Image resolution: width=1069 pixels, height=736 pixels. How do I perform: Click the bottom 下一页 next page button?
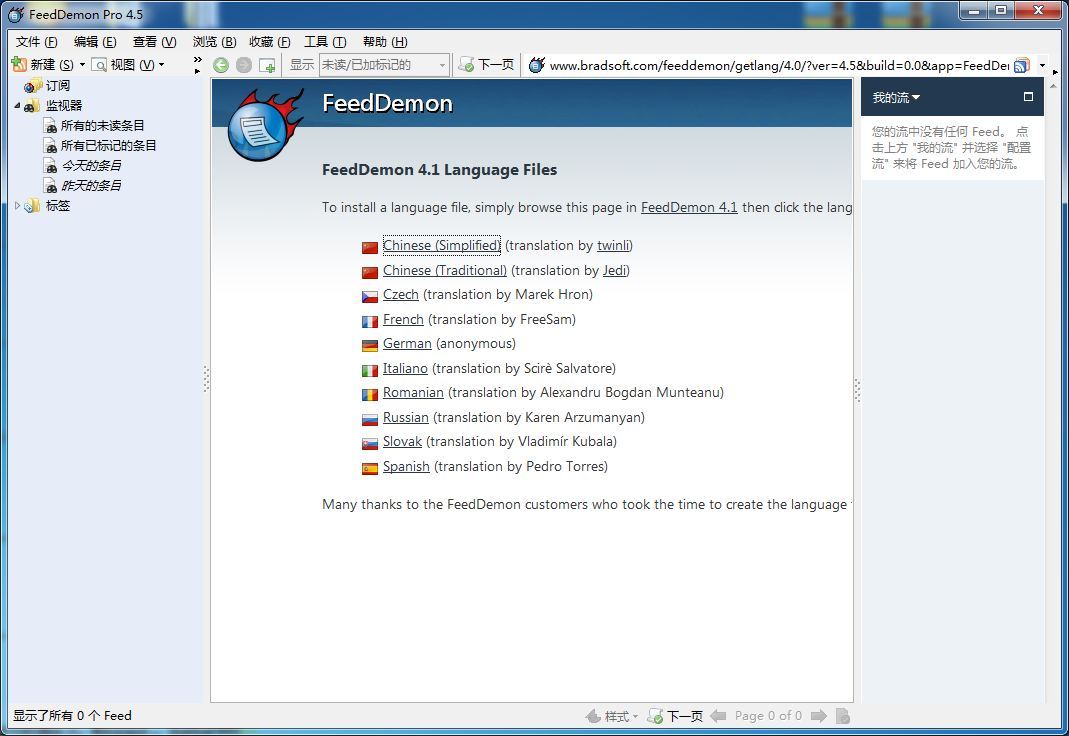675,716
